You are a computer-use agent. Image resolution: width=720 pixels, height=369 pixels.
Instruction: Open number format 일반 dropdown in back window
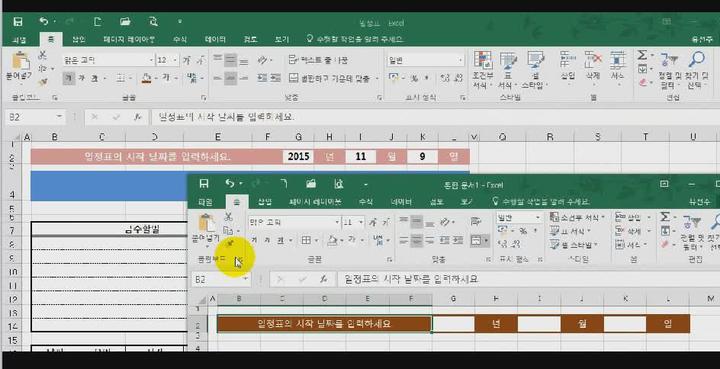click(x=460, y=60)
